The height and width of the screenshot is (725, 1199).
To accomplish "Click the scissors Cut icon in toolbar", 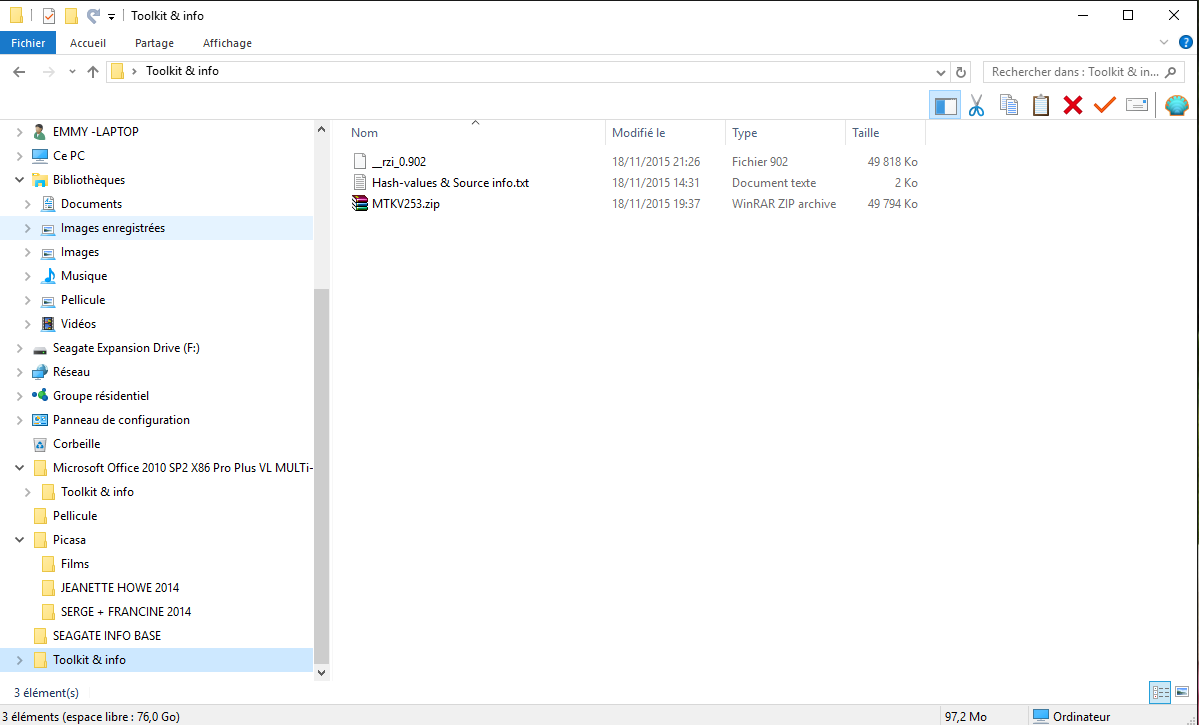I will tap(976, 106).
